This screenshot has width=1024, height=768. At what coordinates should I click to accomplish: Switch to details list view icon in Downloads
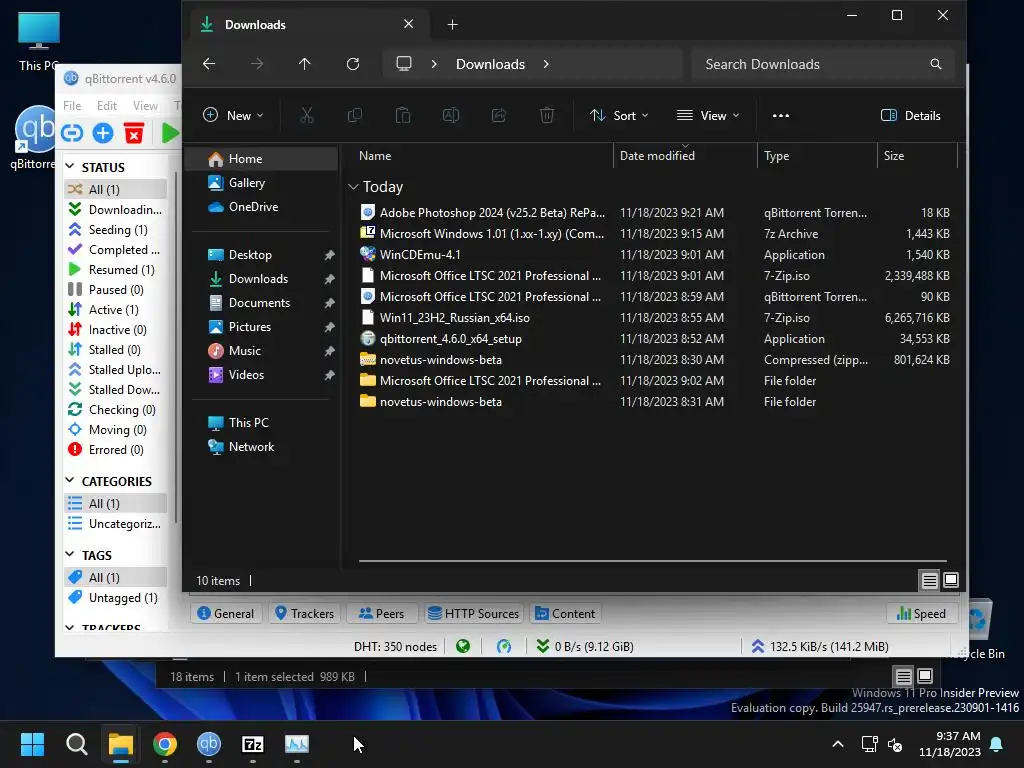929,580
